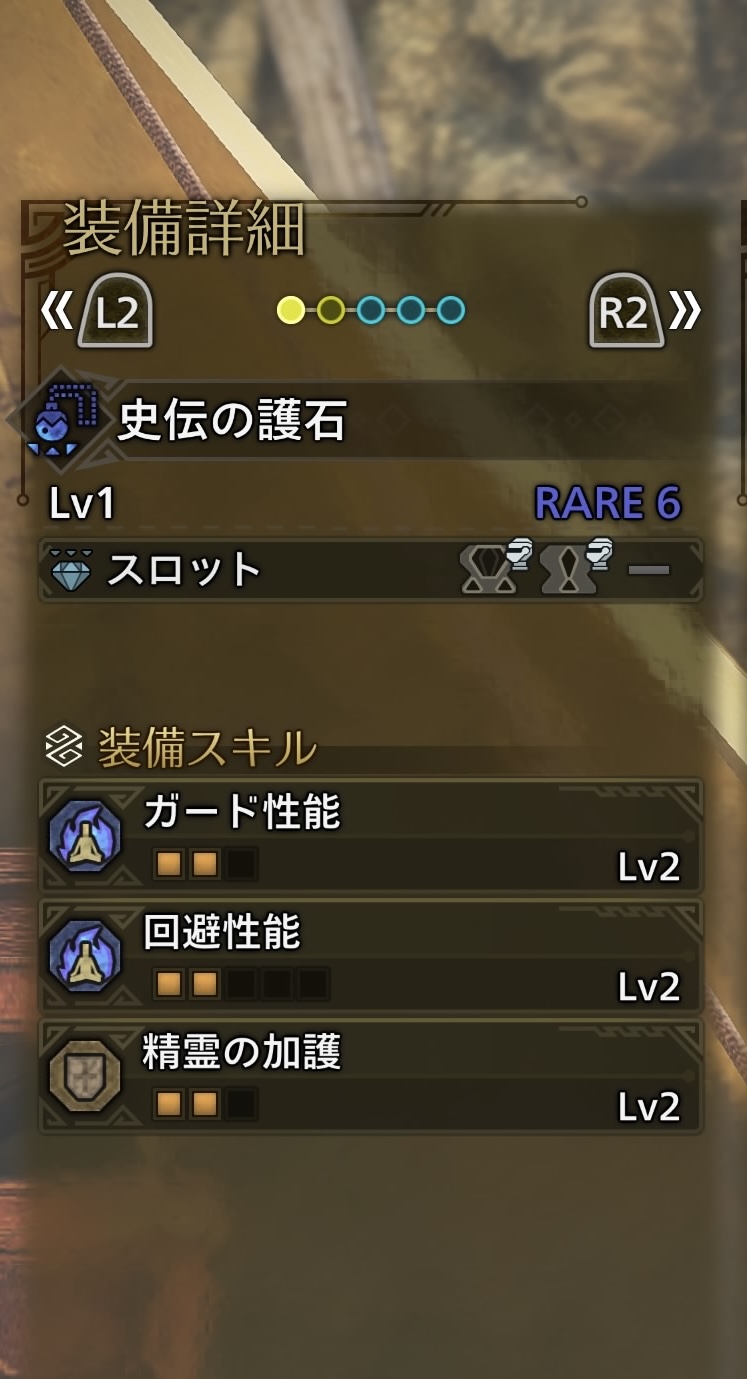Go to next page with right double chevron
Image resolution: width=747 pixels, height=1379 pixels.
point(685,311)
